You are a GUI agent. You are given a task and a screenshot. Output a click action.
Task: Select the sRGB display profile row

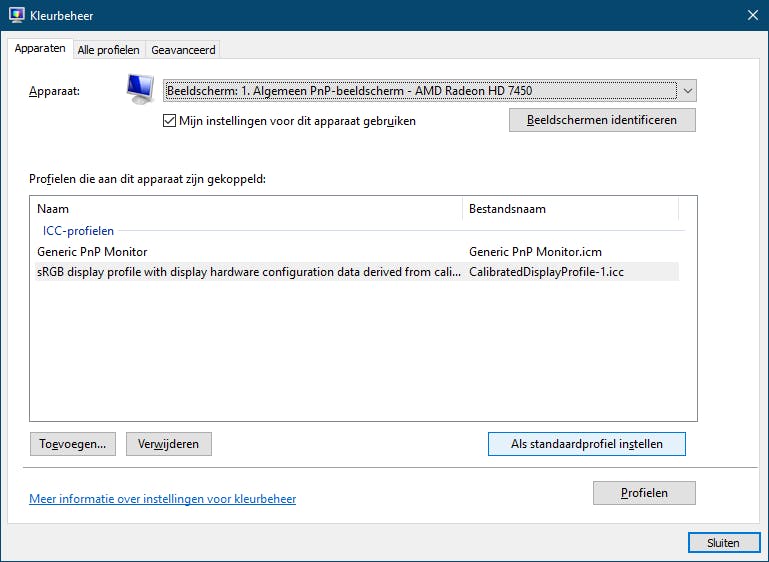click(x=245, y=272)
